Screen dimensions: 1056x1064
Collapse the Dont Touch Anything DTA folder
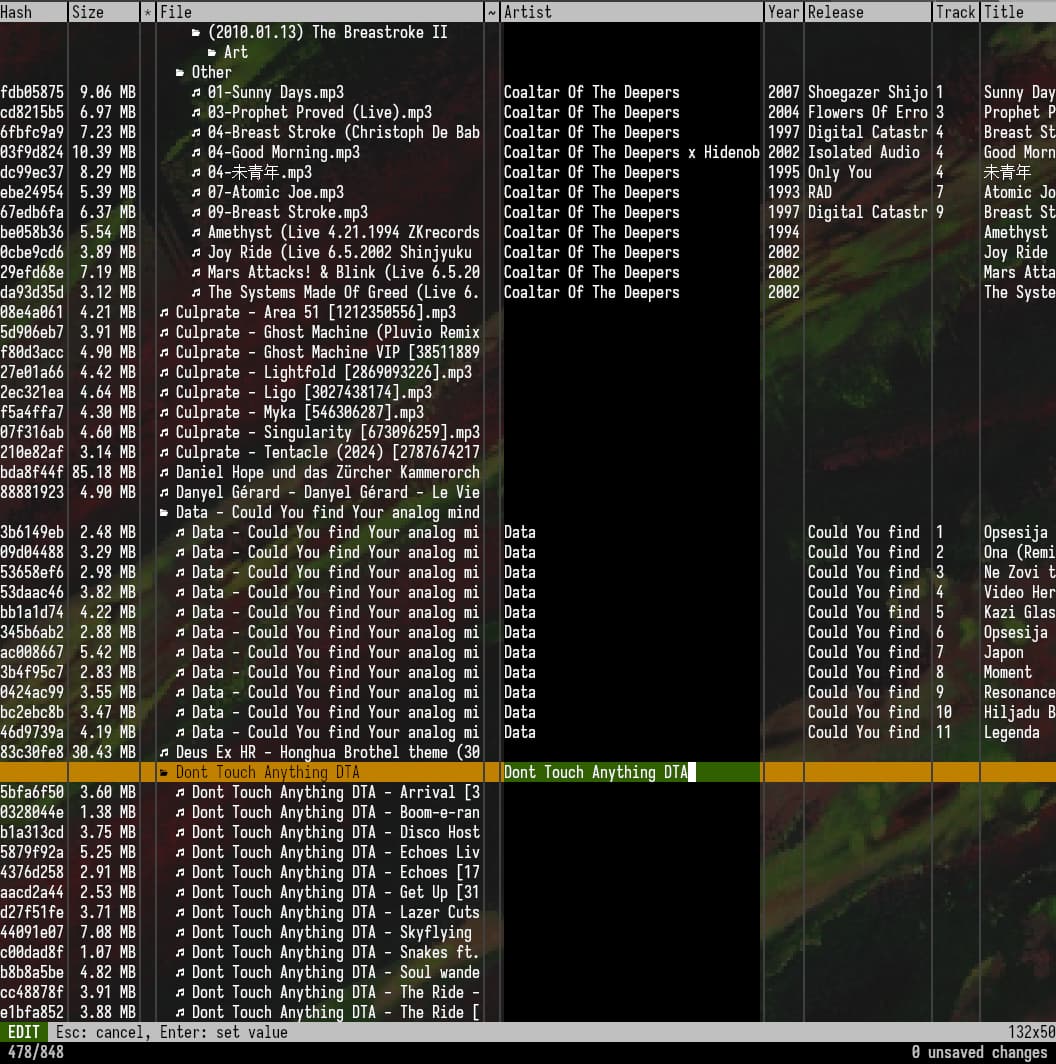coord(164,773)
